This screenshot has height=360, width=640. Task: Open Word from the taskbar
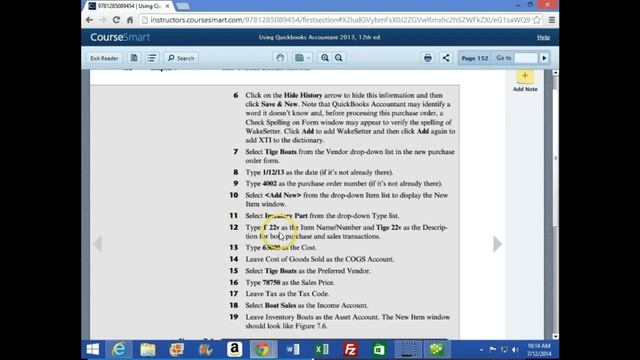(x=293, y=349)
